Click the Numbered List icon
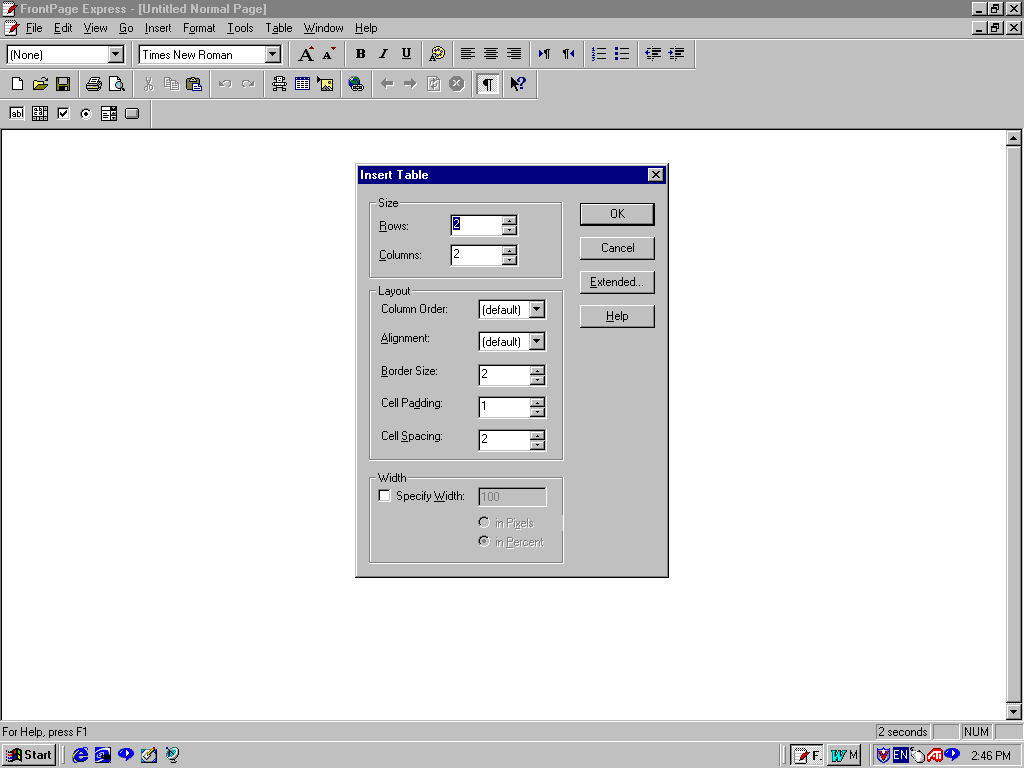Image resolution: width=1024 pixels, height=768 pixels. [x=599, y=54]
